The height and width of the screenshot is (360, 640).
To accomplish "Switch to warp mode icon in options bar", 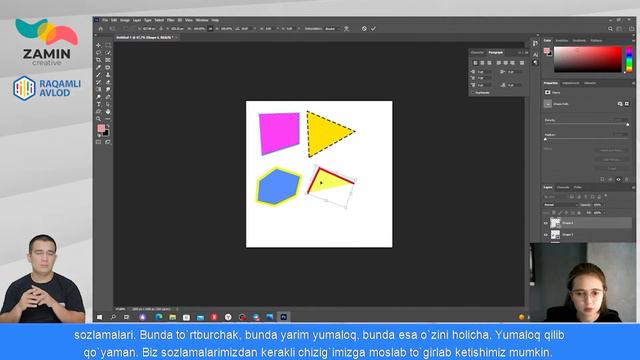I will pos(346,29).
